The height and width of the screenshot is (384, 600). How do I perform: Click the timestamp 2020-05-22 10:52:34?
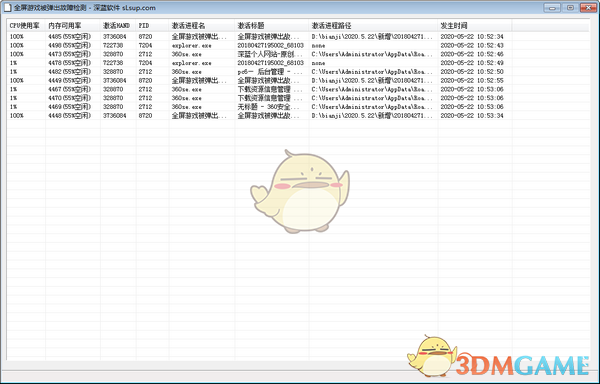[x=472, y=37]
